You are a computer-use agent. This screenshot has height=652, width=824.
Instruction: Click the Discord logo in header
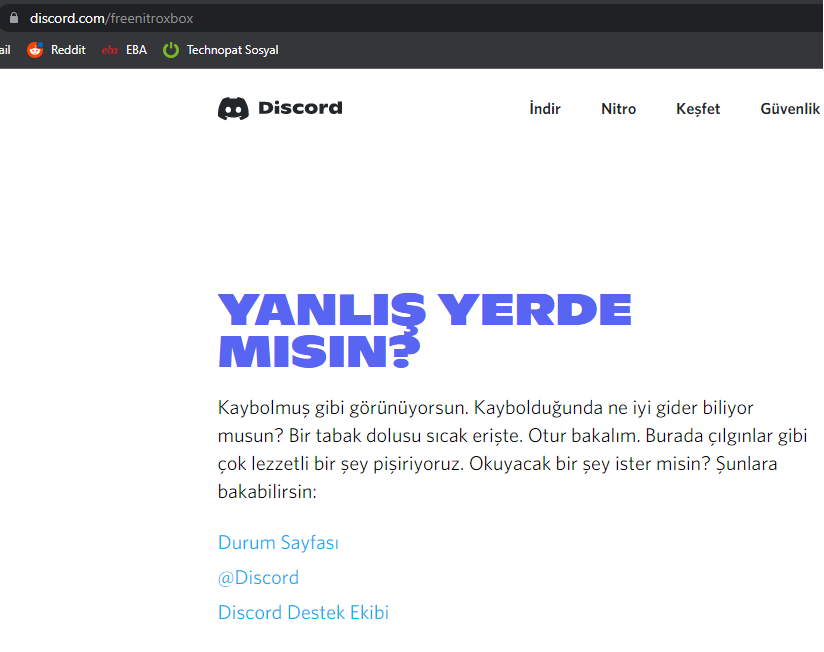(280, 108)
